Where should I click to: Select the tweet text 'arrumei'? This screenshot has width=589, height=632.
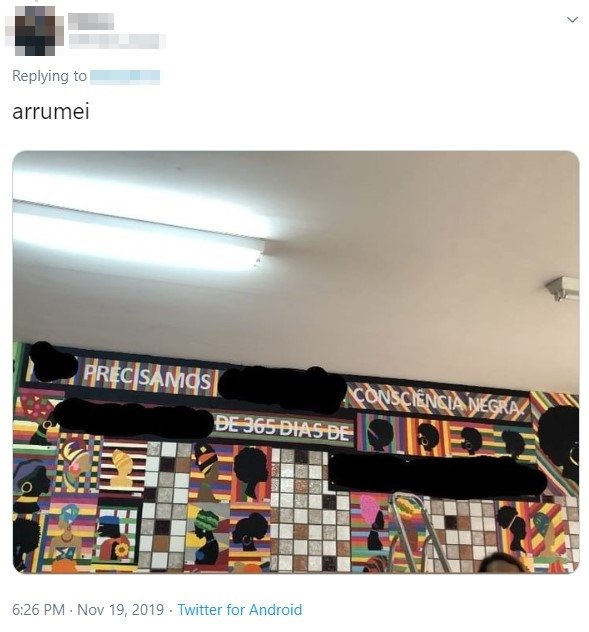pyautogui.click(x=51, y=112)
